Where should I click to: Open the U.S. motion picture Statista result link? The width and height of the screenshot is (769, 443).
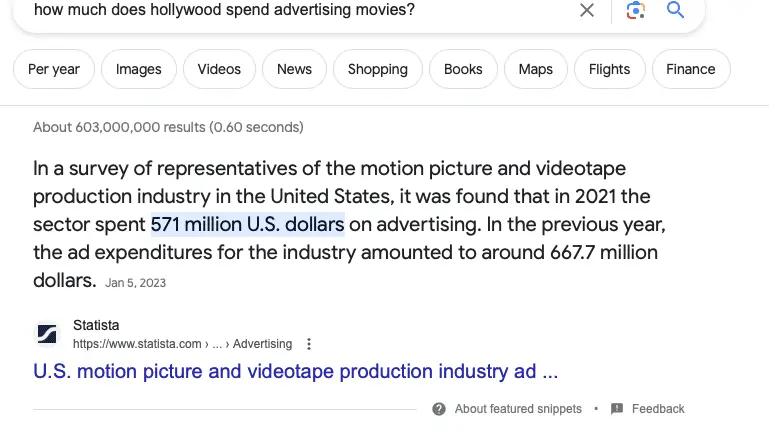pos(295,372)
